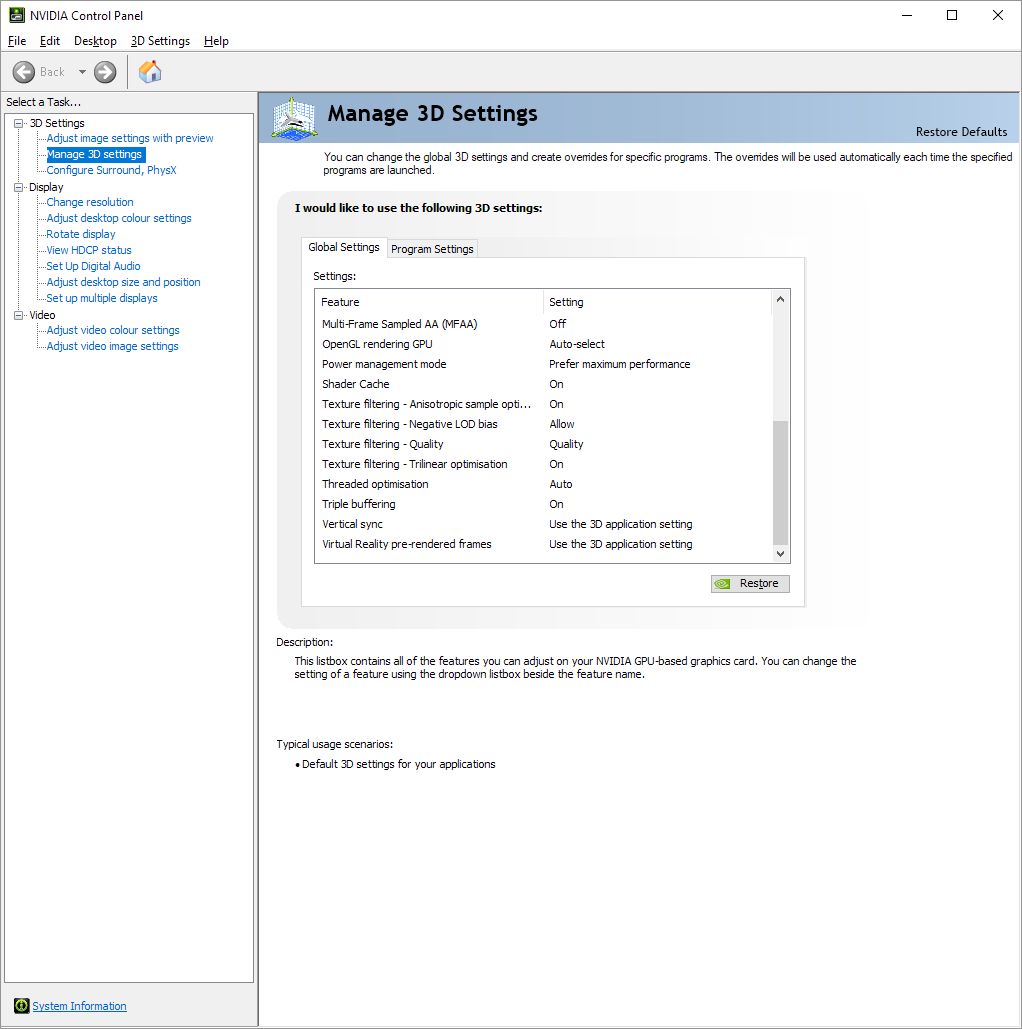Click the Manage 3D Settings header icon
Screen dimensions: 1022x1029
tap(294, 118)
